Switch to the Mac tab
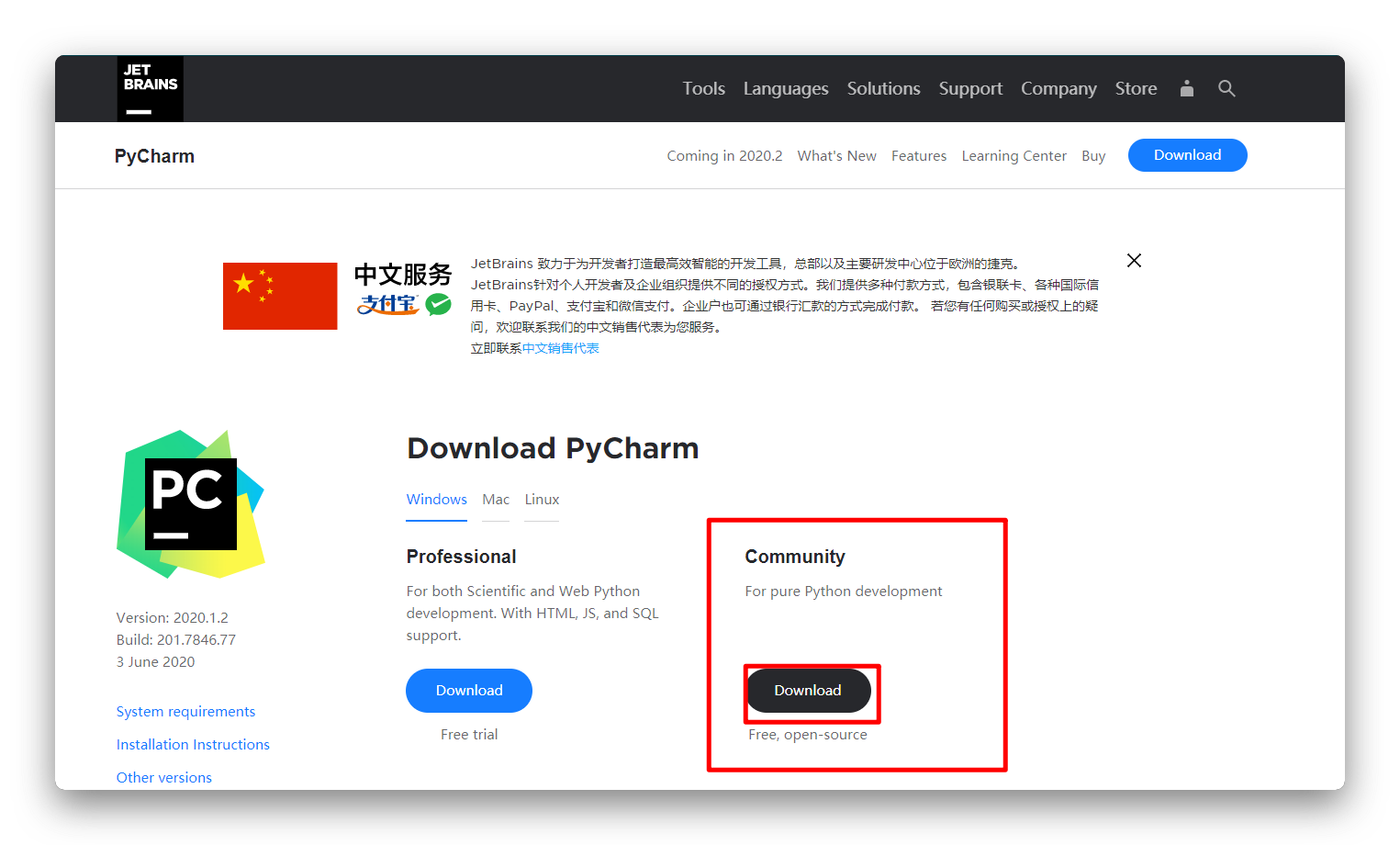 pyautogui.click(x=496, y=500)
